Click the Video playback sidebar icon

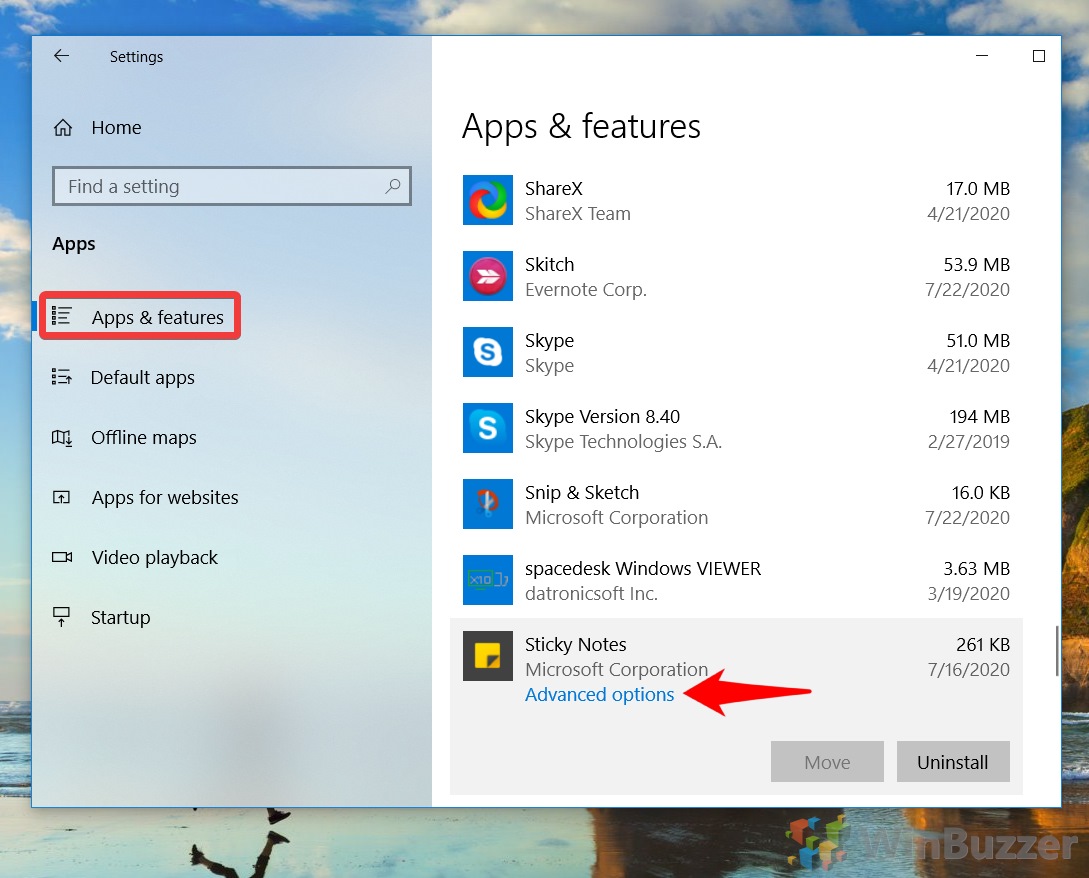click(x=62, y=557)
